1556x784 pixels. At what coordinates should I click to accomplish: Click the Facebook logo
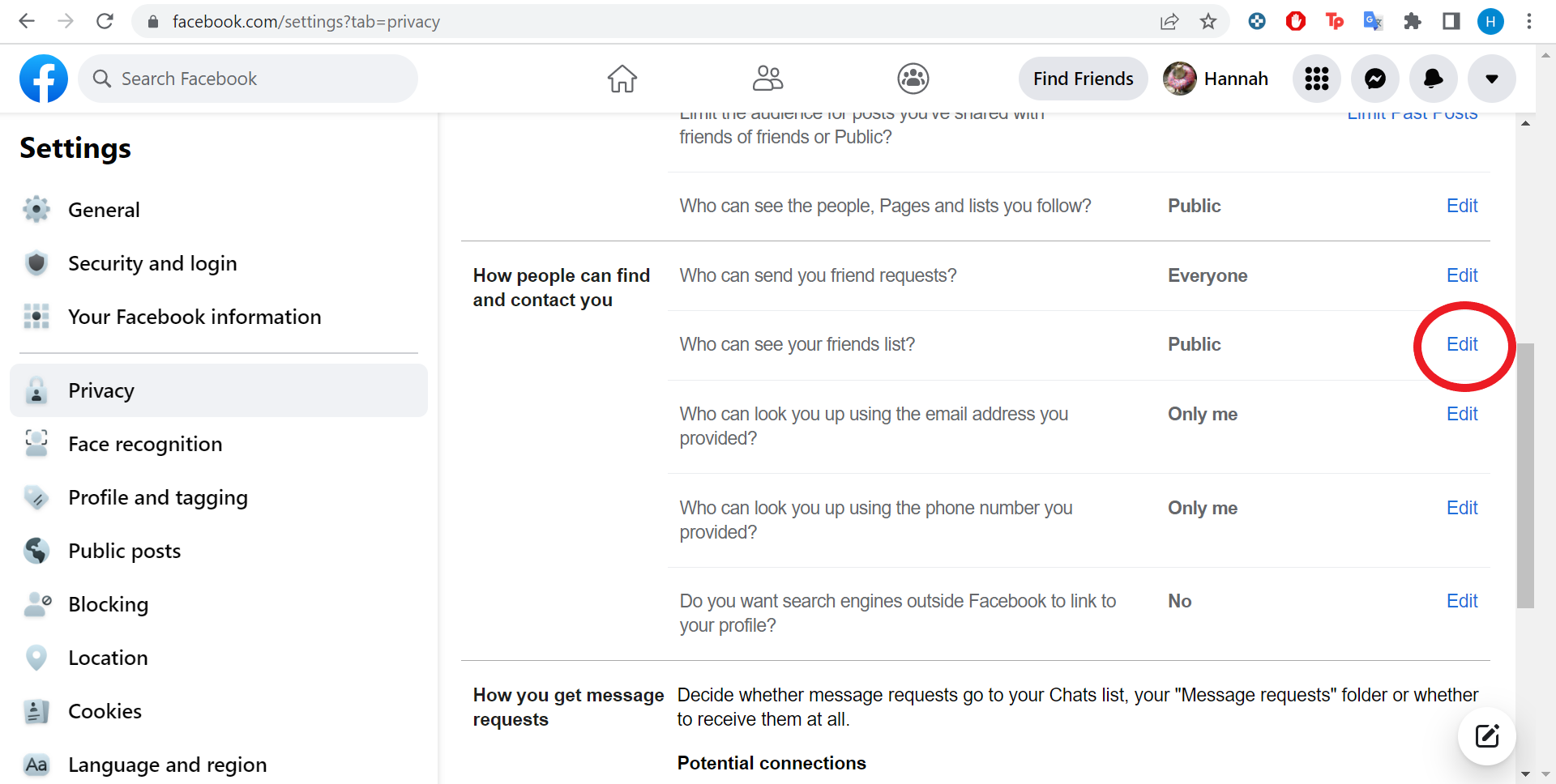coord(44,79)
